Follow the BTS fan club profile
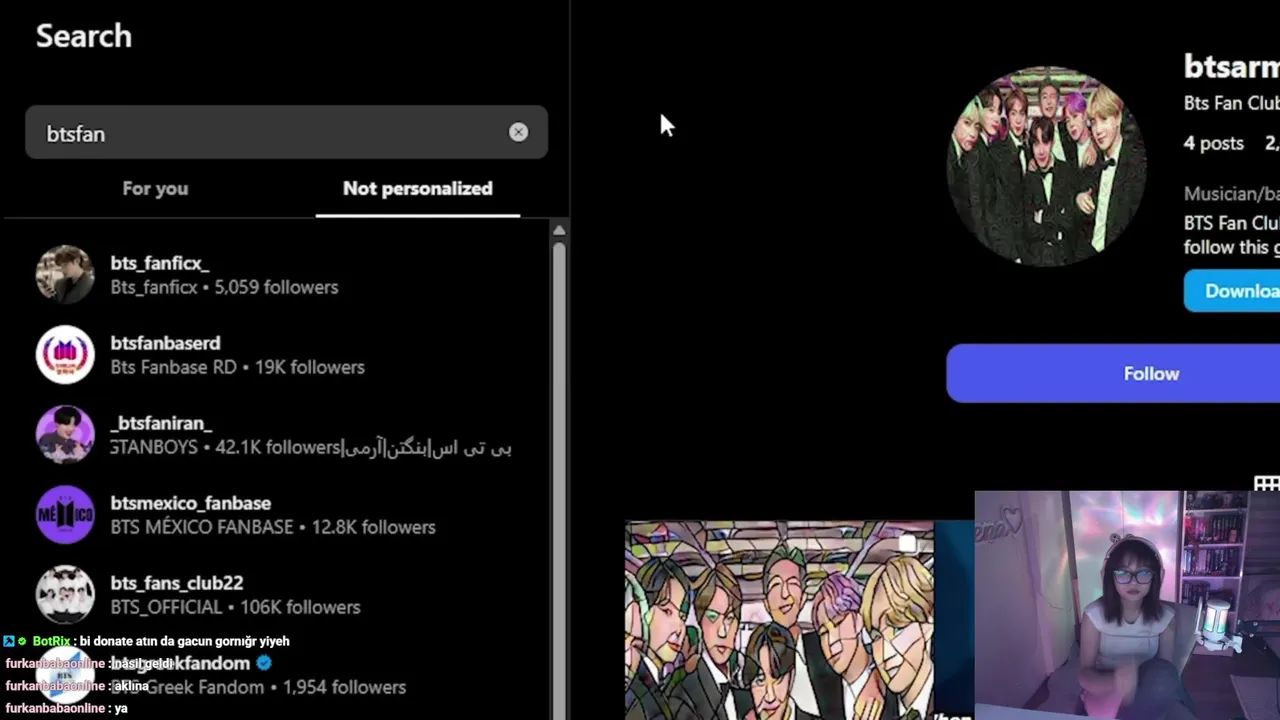The image size is (1280, 720). (1113, 373)
